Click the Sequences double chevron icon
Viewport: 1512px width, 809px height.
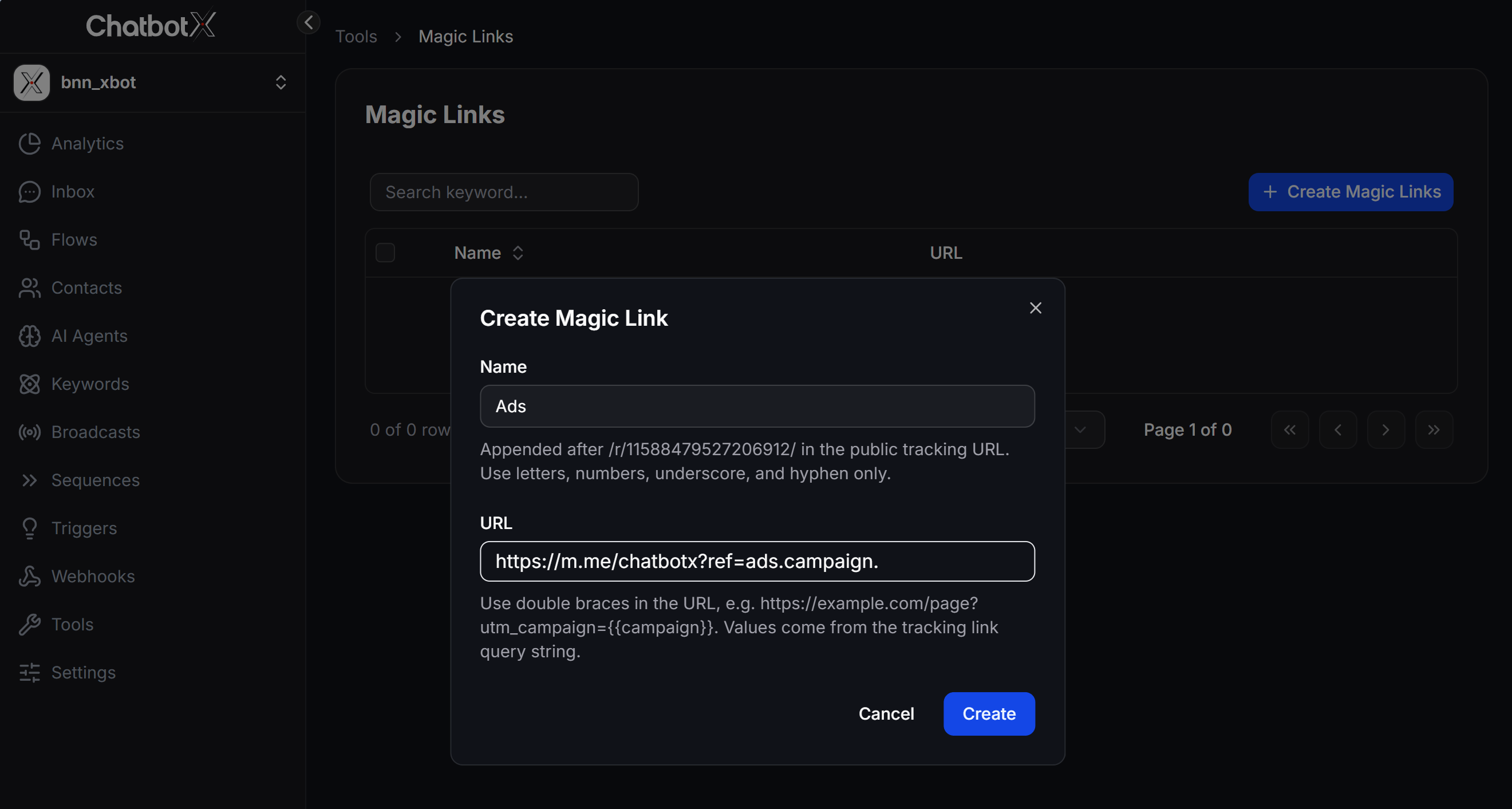[x=29, y=481]
